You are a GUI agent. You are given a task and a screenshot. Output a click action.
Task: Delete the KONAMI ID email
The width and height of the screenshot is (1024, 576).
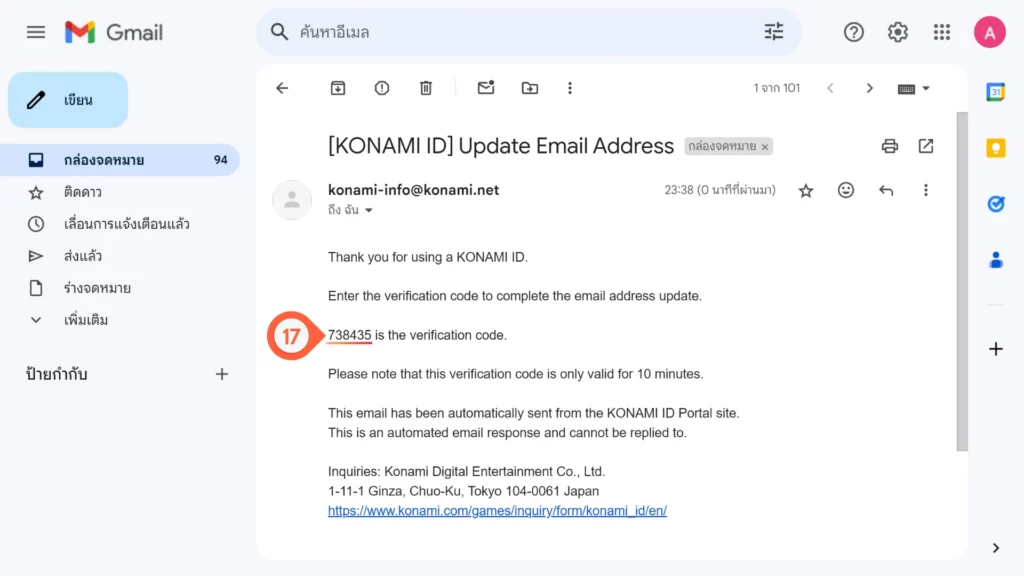tap(426, 88)
